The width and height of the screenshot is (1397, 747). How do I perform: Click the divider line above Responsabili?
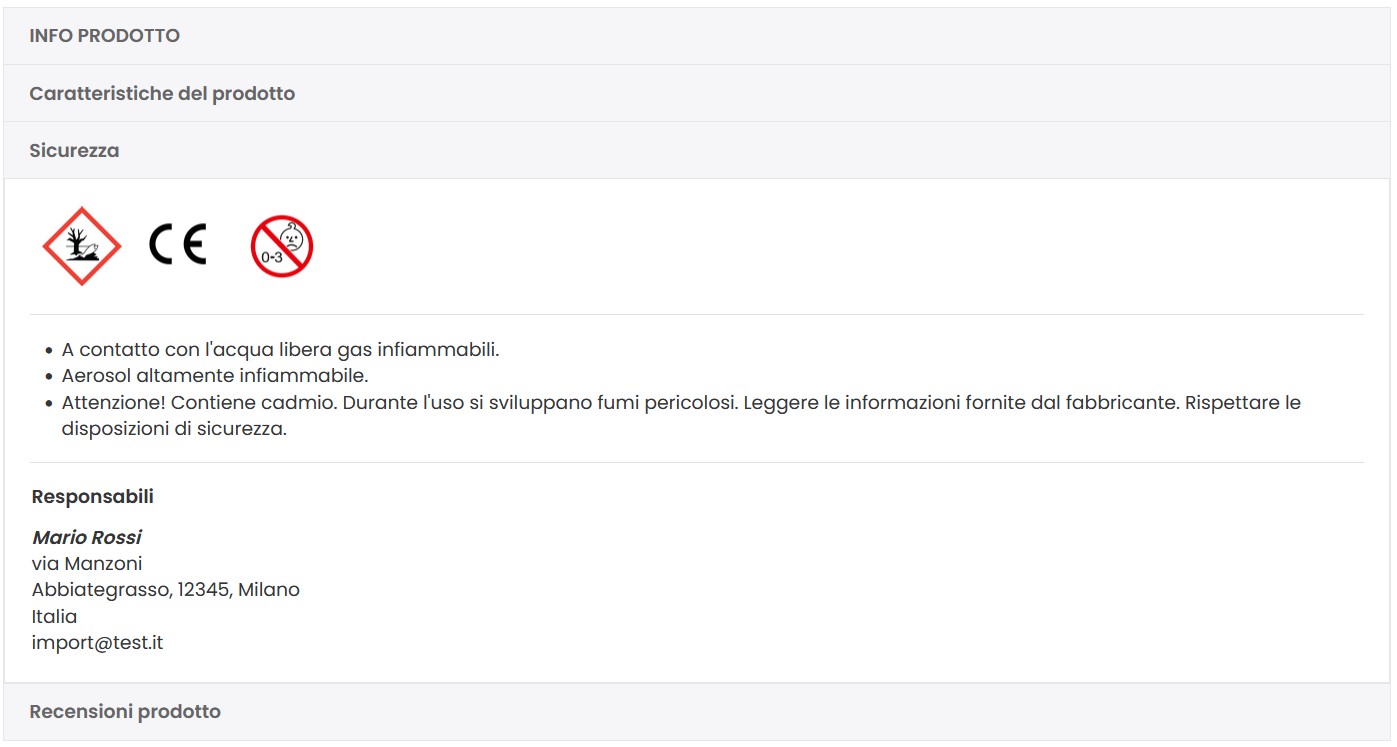tap(697, 463)
